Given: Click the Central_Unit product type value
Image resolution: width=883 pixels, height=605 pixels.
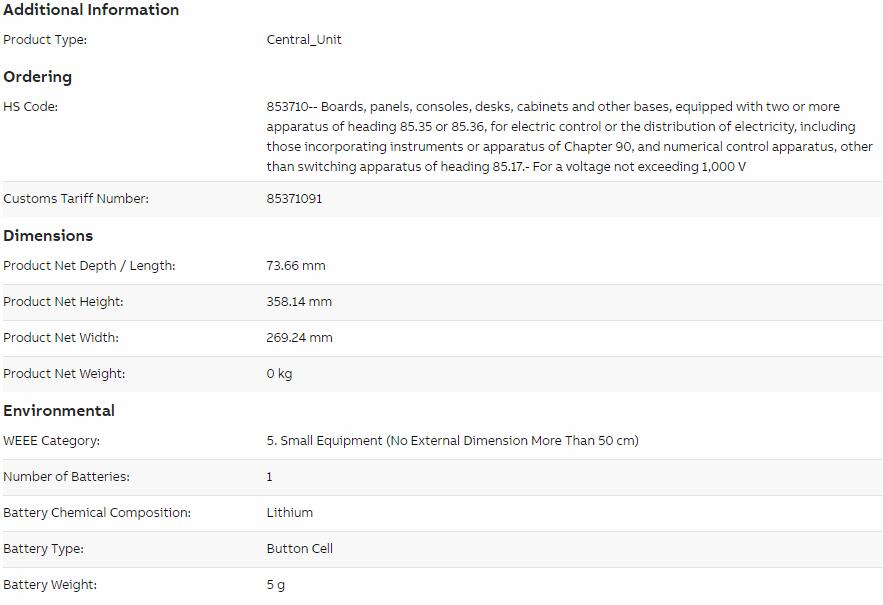Looking at the screenshot, I should point(304,39).
